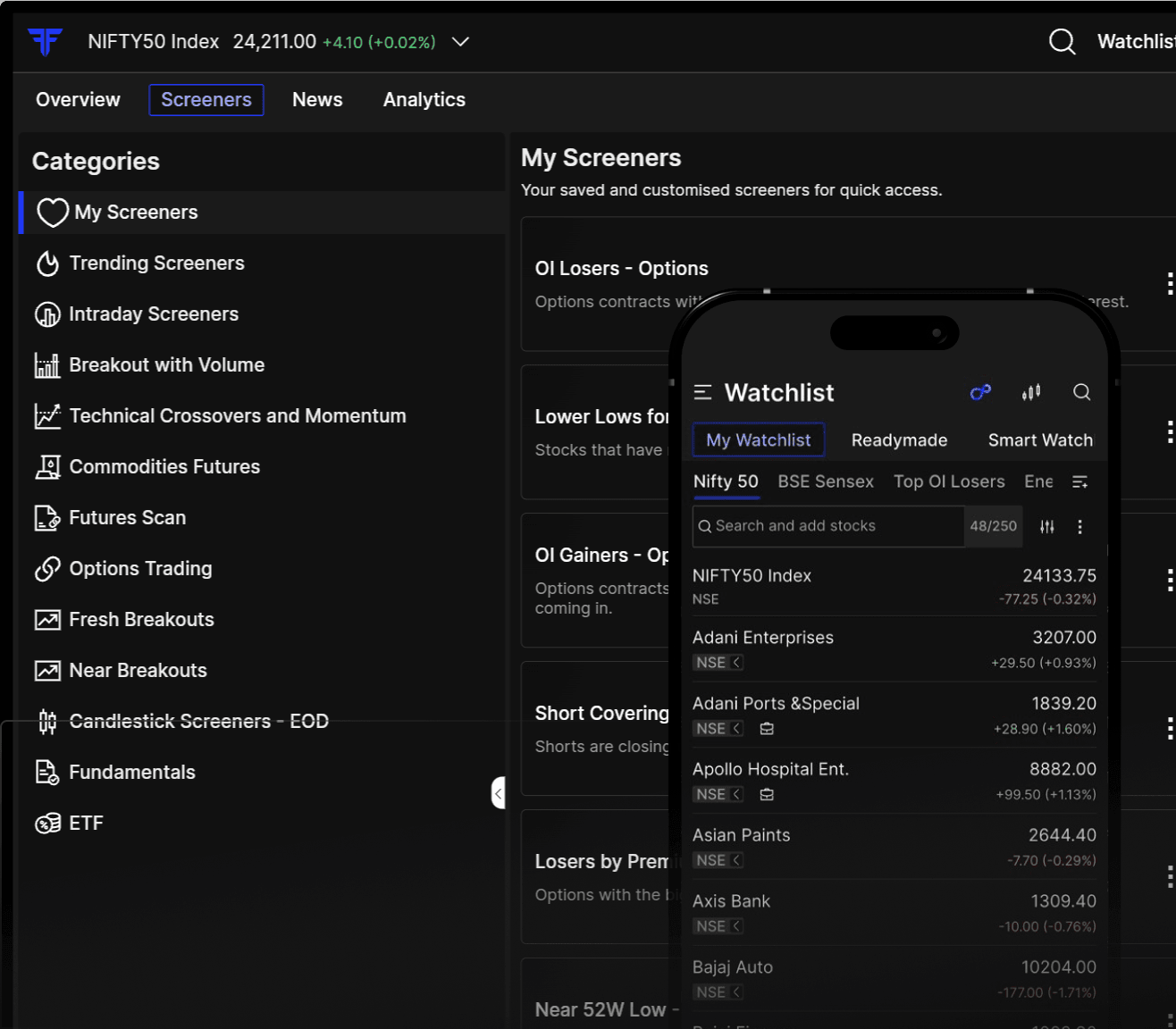Open the Bajaj Auto stock row
The image size is (1176, 1029).
click(895, 980)
